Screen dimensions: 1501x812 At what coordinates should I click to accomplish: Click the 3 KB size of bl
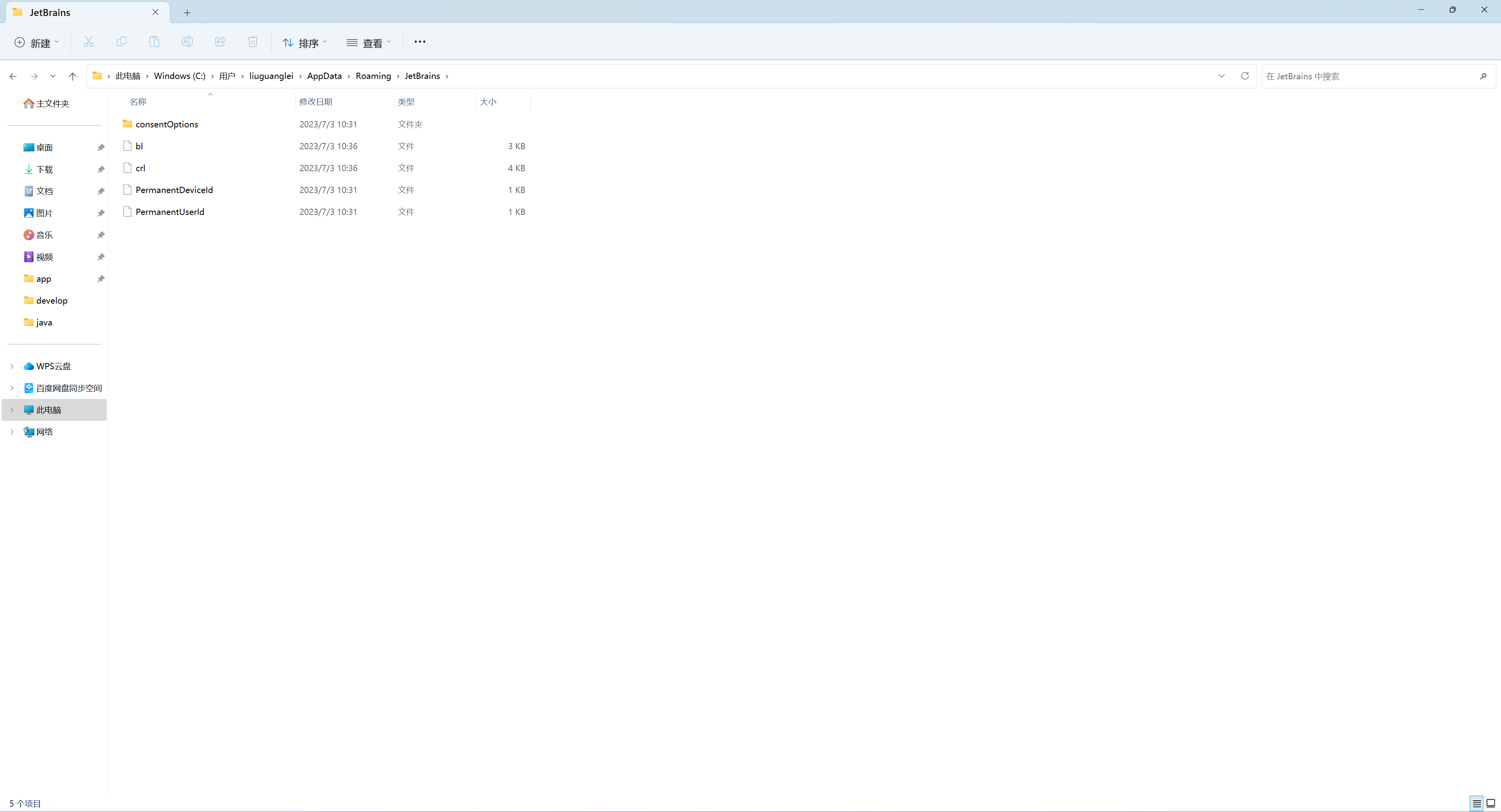[516, 146]
